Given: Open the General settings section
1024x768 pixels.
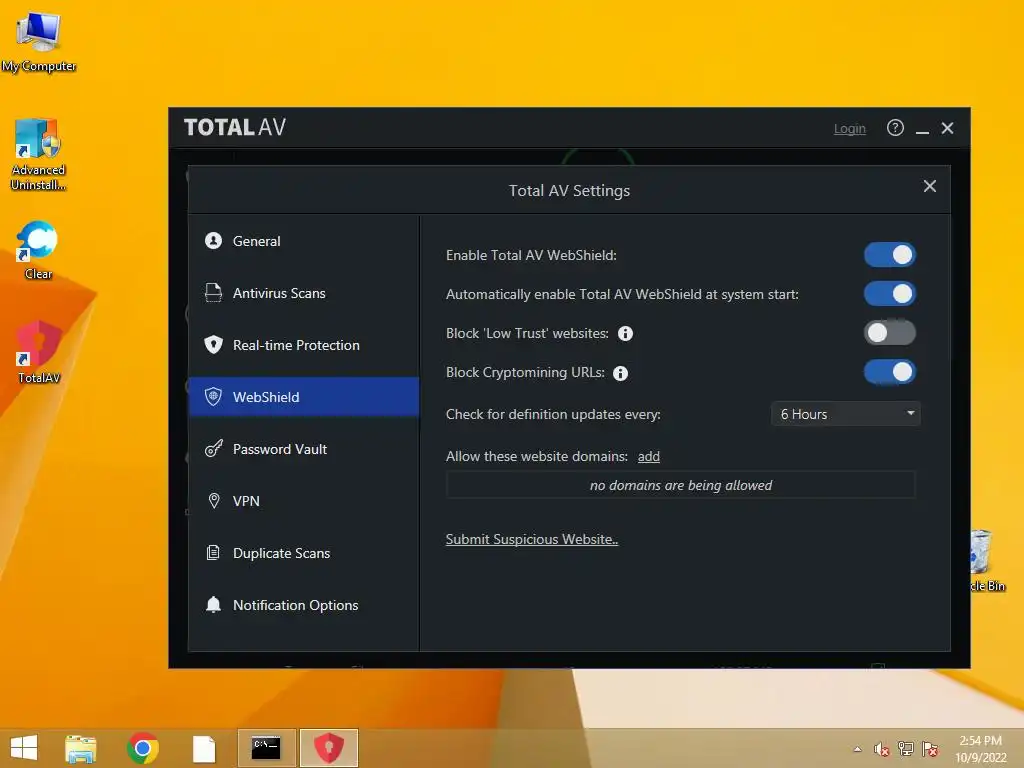Looking at the screenshot, I should coord(304,241).
